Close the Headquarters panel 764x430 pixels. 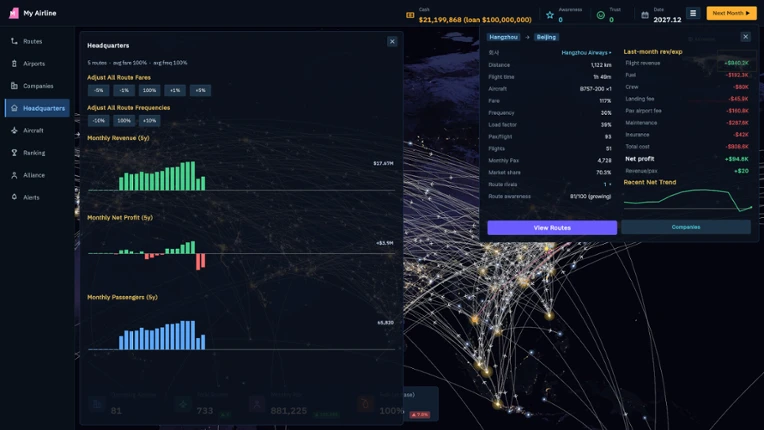[x=392, y=41]
